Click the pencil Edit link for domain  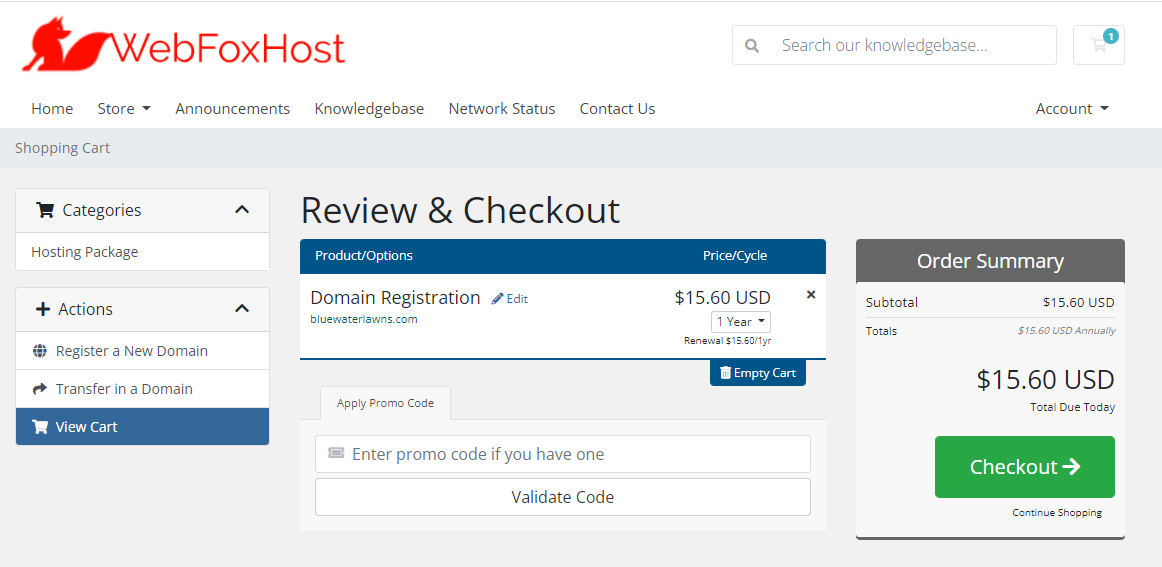510,299
